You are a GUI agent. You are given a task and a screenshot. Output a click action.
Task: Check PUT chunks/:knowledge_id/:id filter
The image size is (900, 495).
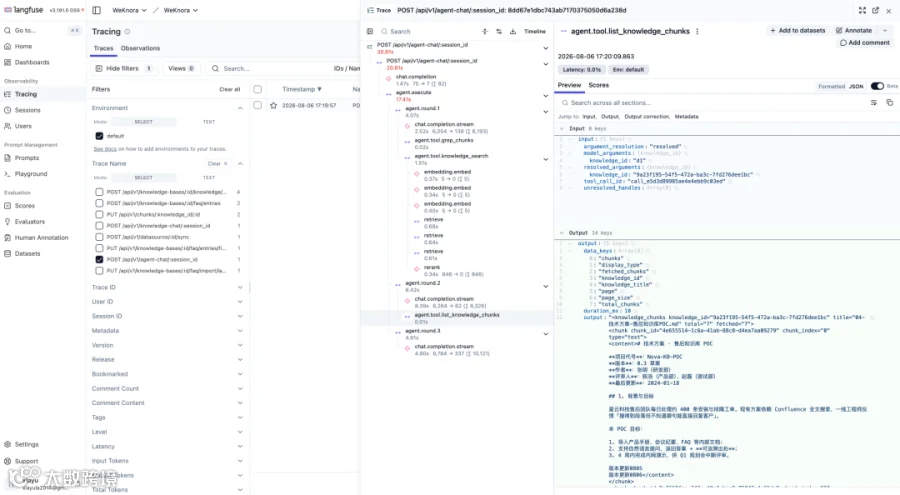click(x=99, y=214)
